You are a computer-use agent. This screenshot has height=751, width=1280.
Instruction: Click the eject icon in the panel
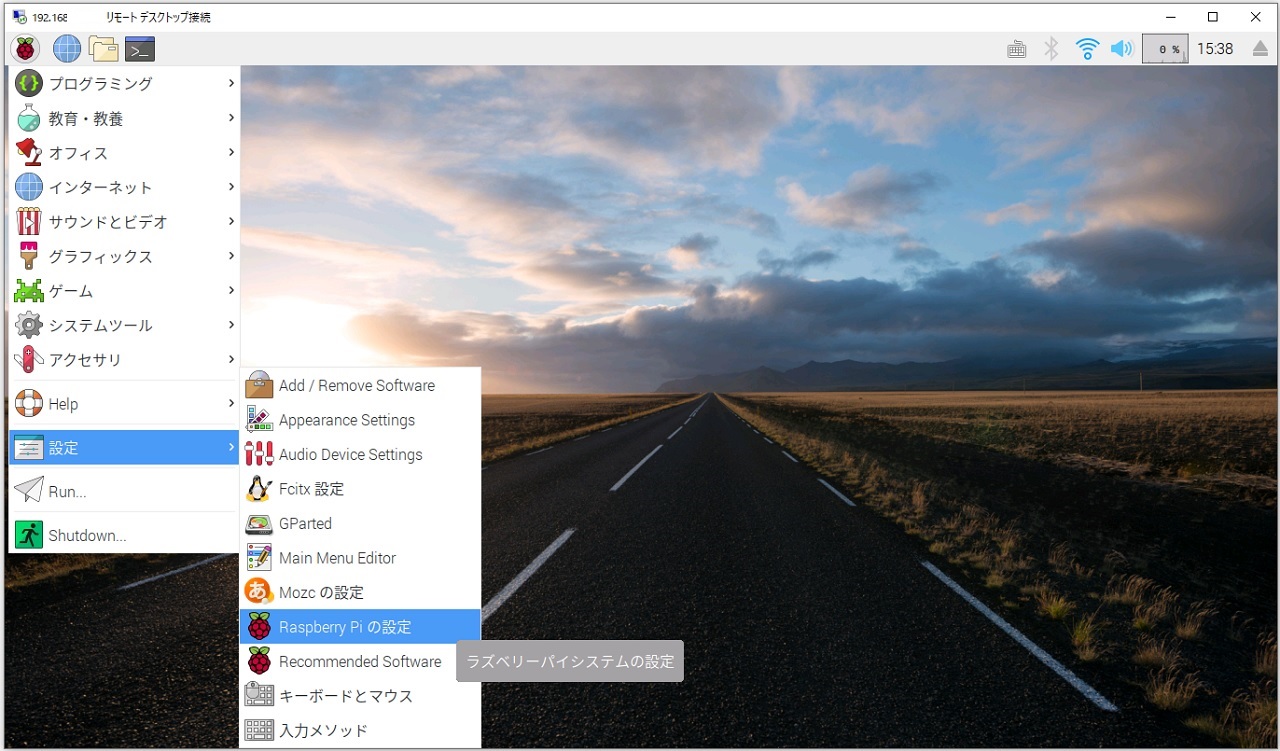(x=1260, y=48)
